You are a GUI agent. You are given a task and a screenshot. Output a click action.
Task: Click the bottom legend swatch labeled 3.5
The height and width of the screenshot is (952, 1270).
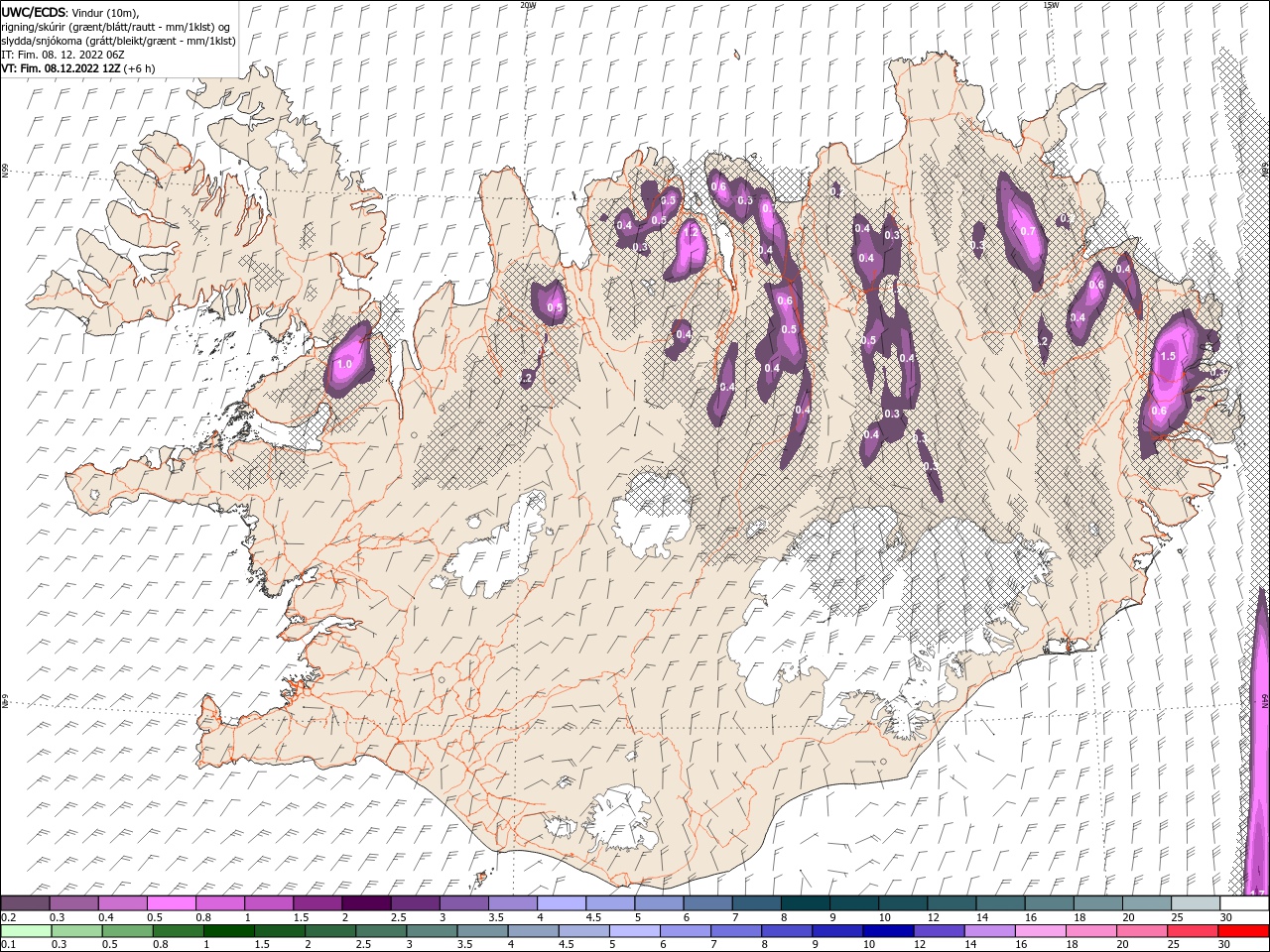[x=482, y=931]
